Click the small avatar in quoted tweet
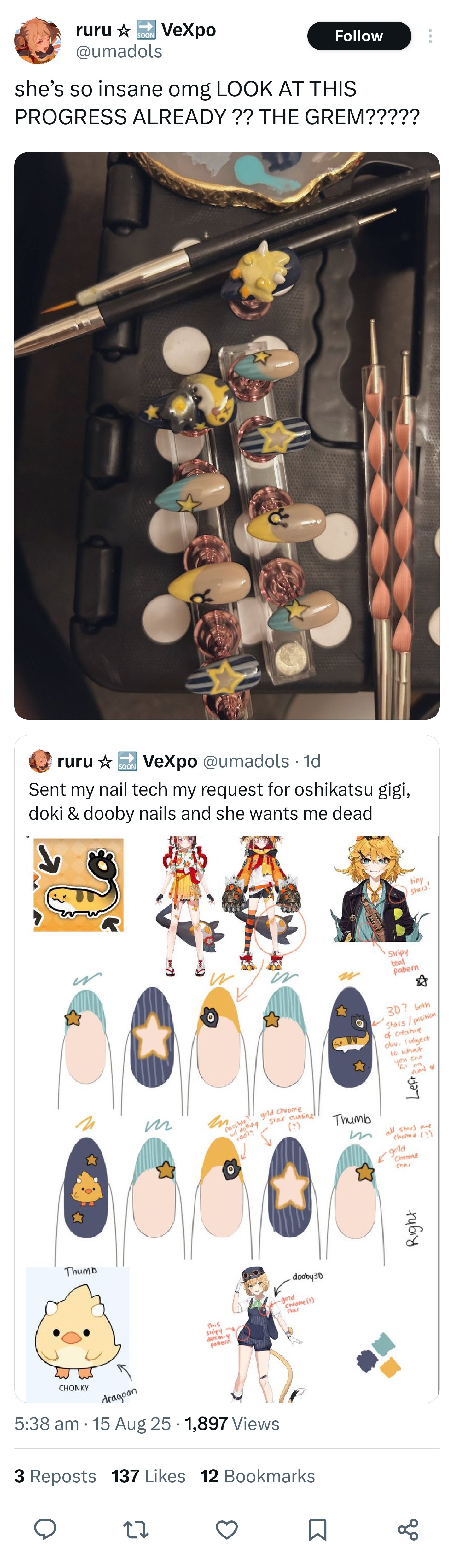This screenshot has width=454, height=1568. [40, 761]
